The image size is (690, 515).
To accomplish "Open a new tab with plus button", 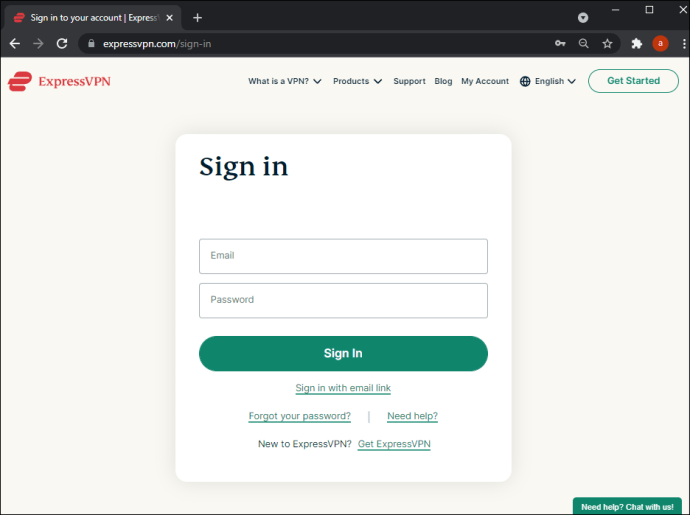I will click(198, 18).
